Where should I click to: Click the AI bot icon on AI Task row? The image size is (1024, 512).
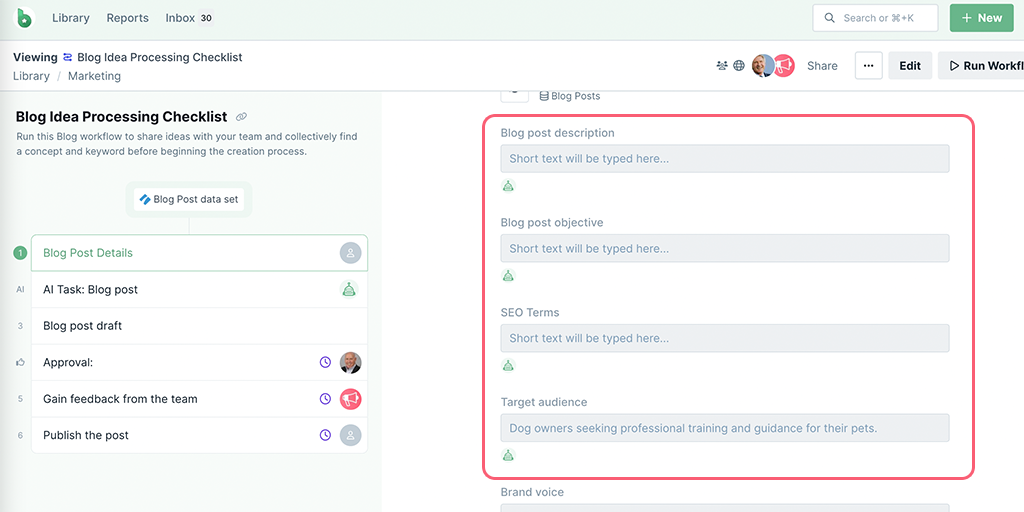click(350, 289)
